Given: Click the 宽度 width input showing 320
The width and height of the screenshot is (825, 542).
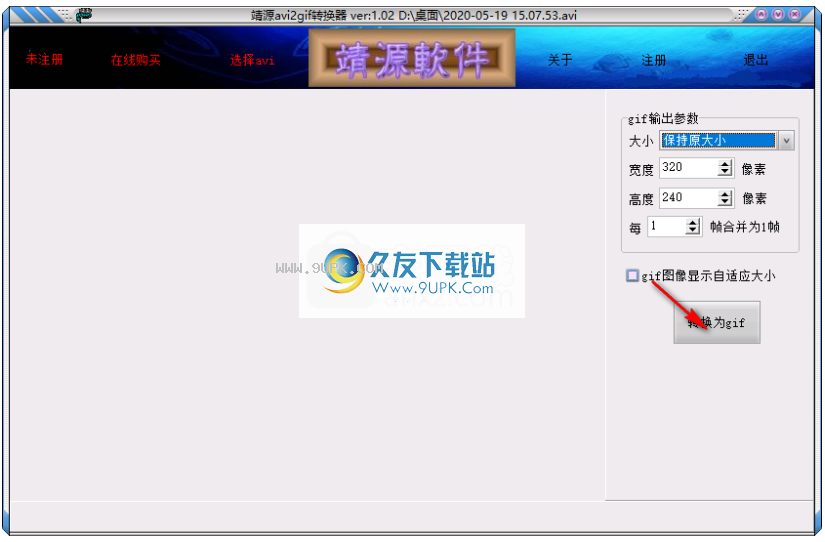Looking at the screenshot, I should [689, 168].
